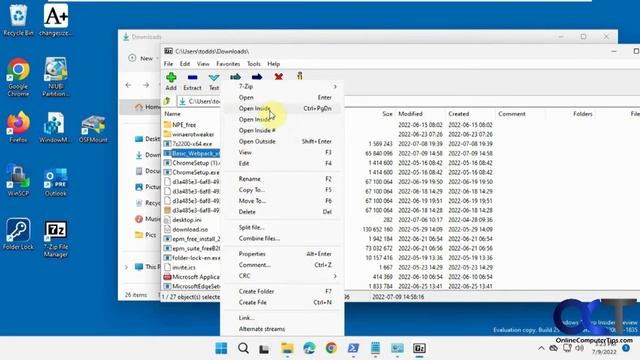Expand the This PC tree chevron in Explorer
Viewport: 640px width, 360px height.
(127, 267)
